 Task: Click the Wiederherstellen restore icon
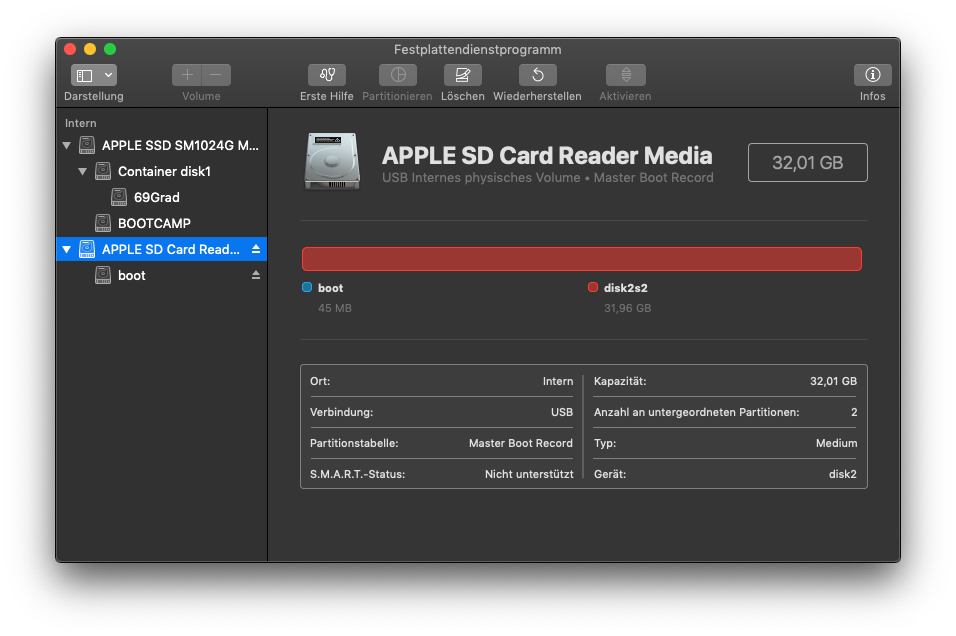pyautogui.click(x=538, y=75)
